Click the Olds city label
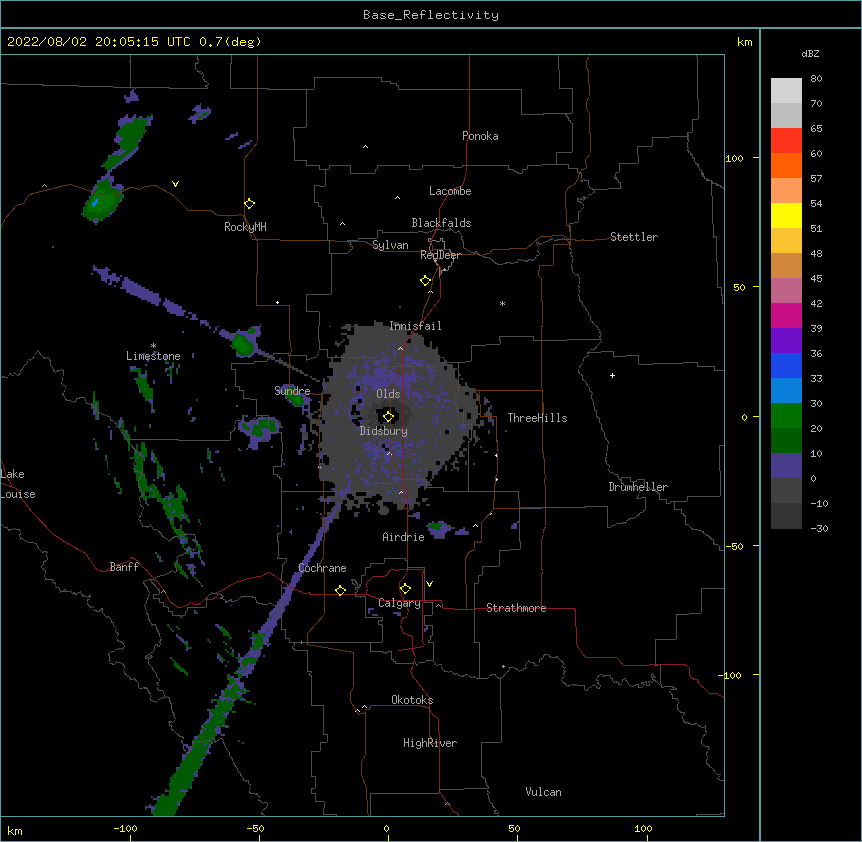 point(388,394)
